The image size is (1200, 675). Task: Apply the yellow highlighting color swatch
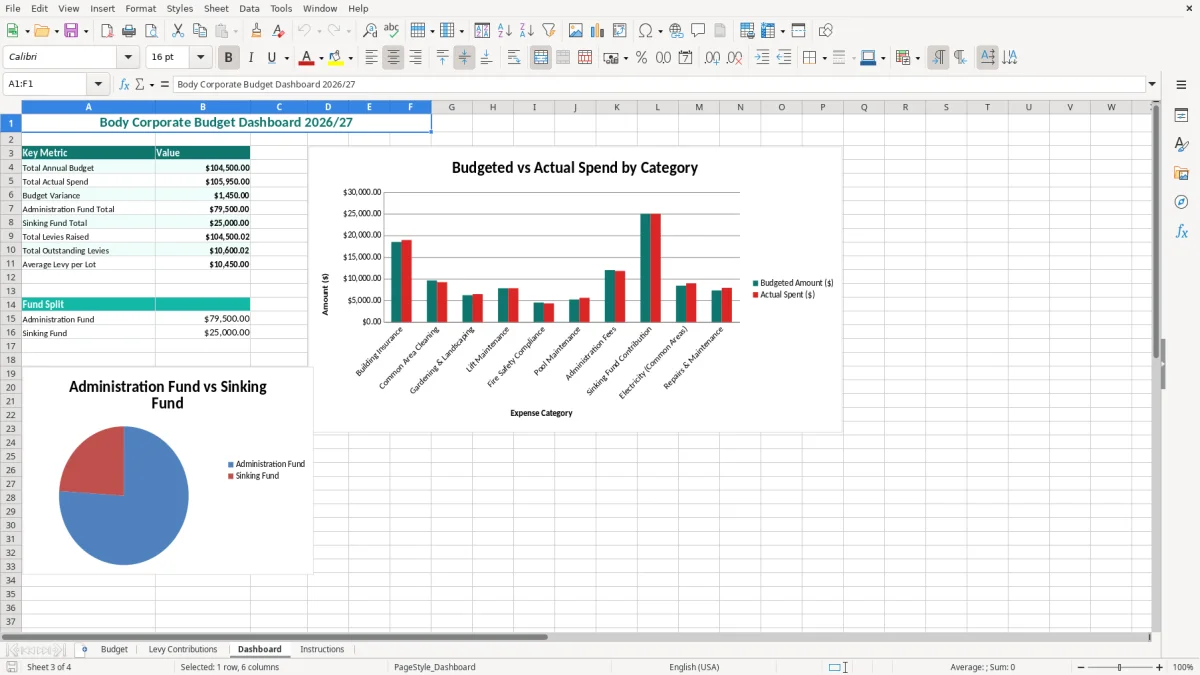(336, 58)
